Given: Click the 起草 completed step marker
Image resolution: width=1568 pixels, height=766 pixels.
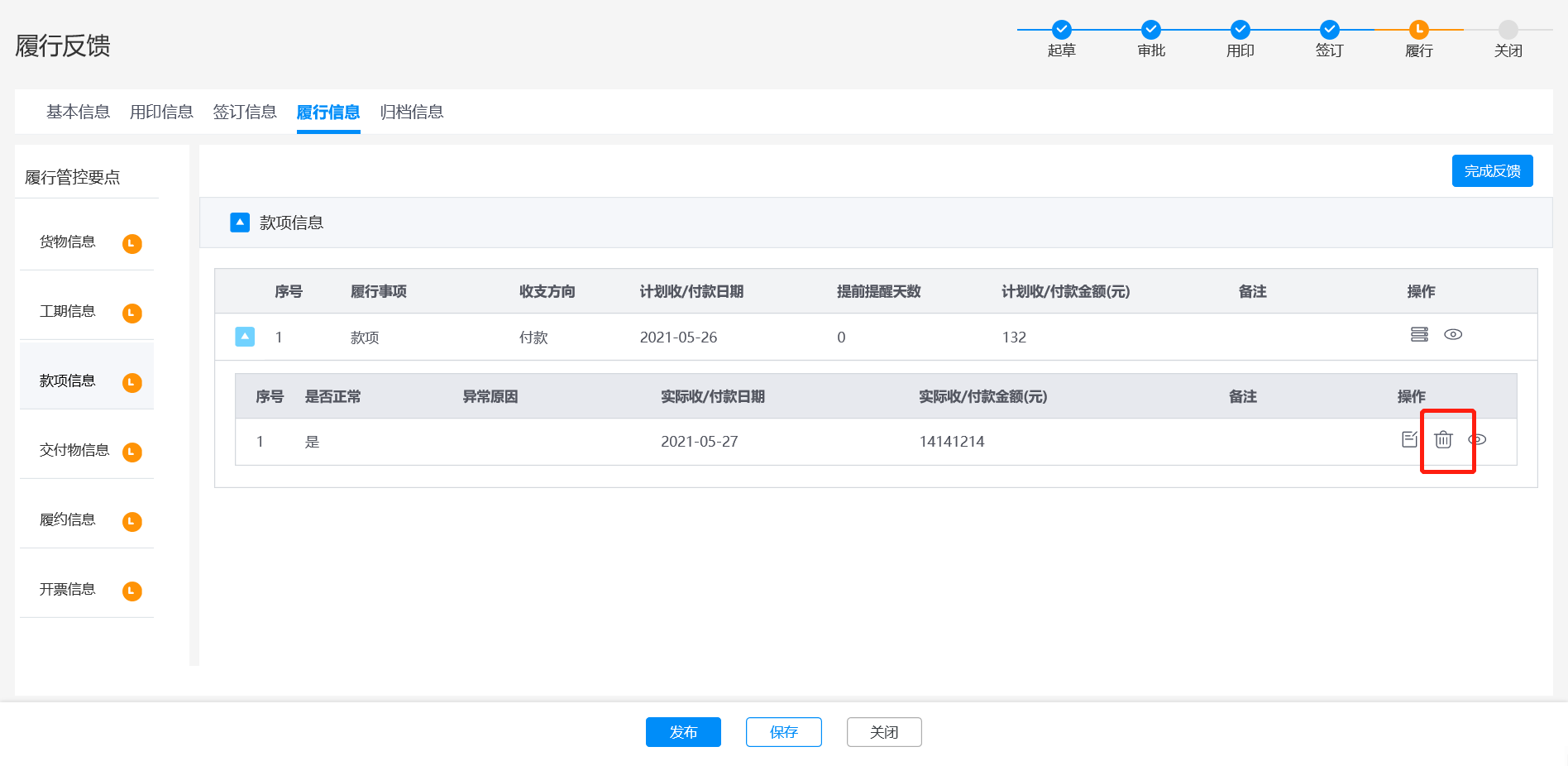Looking at the screenshot, I should [x=1061, y=30].
